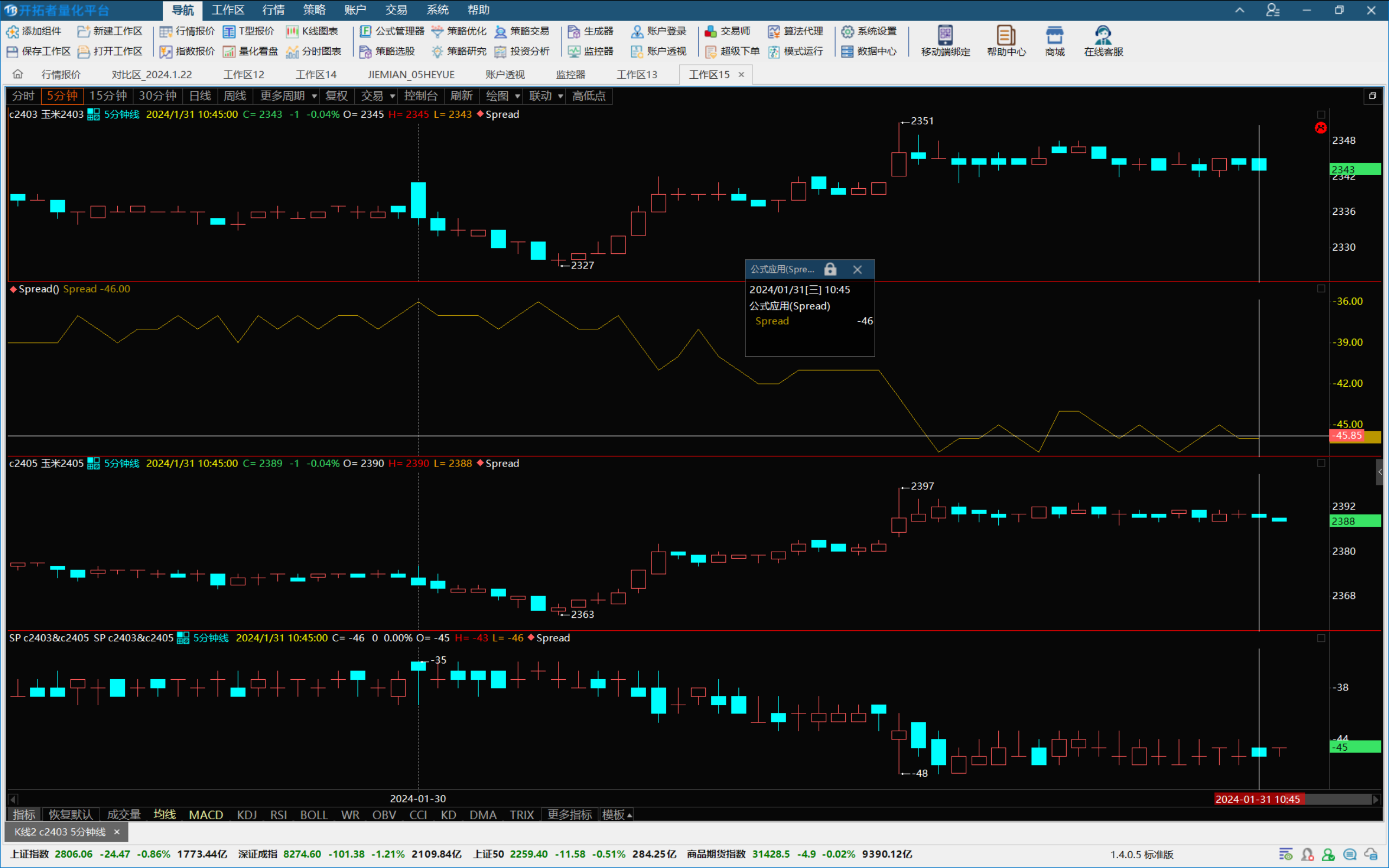Open the 更多指标 more indicators list
1389x868 pixels.
pos(569,815)
